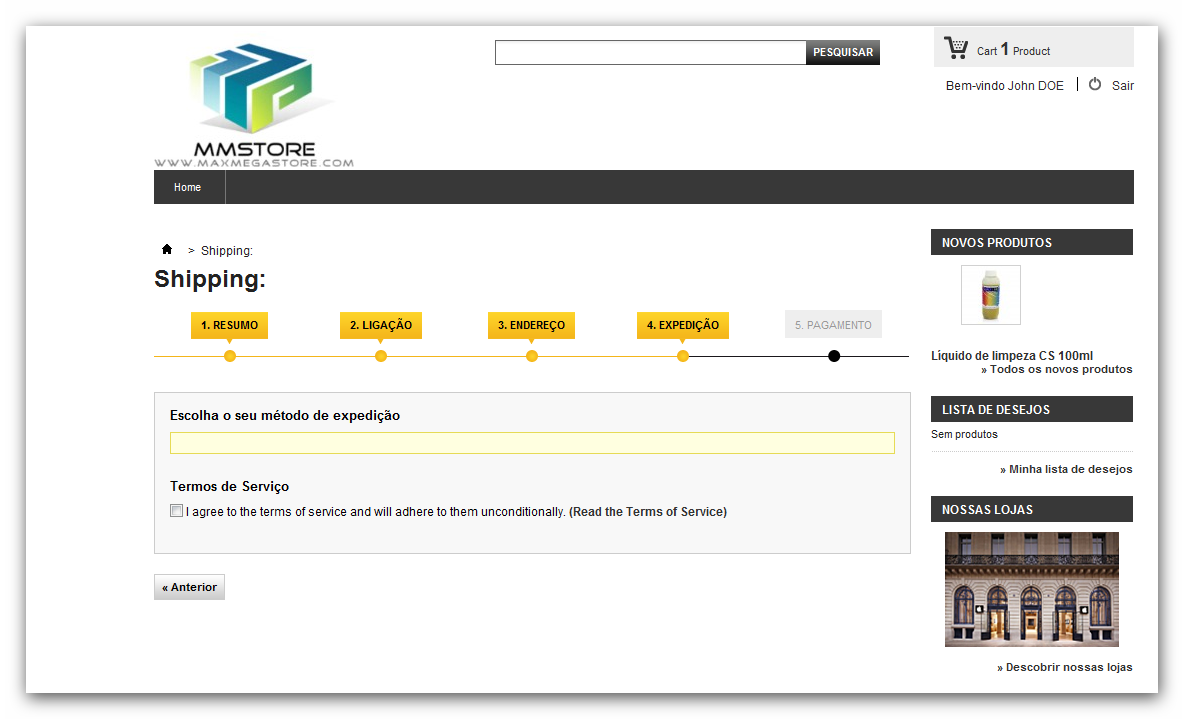Screen dimensions: 1184x719
Task: Open Todos os novos produtos link
Action: click(1056, 369)
